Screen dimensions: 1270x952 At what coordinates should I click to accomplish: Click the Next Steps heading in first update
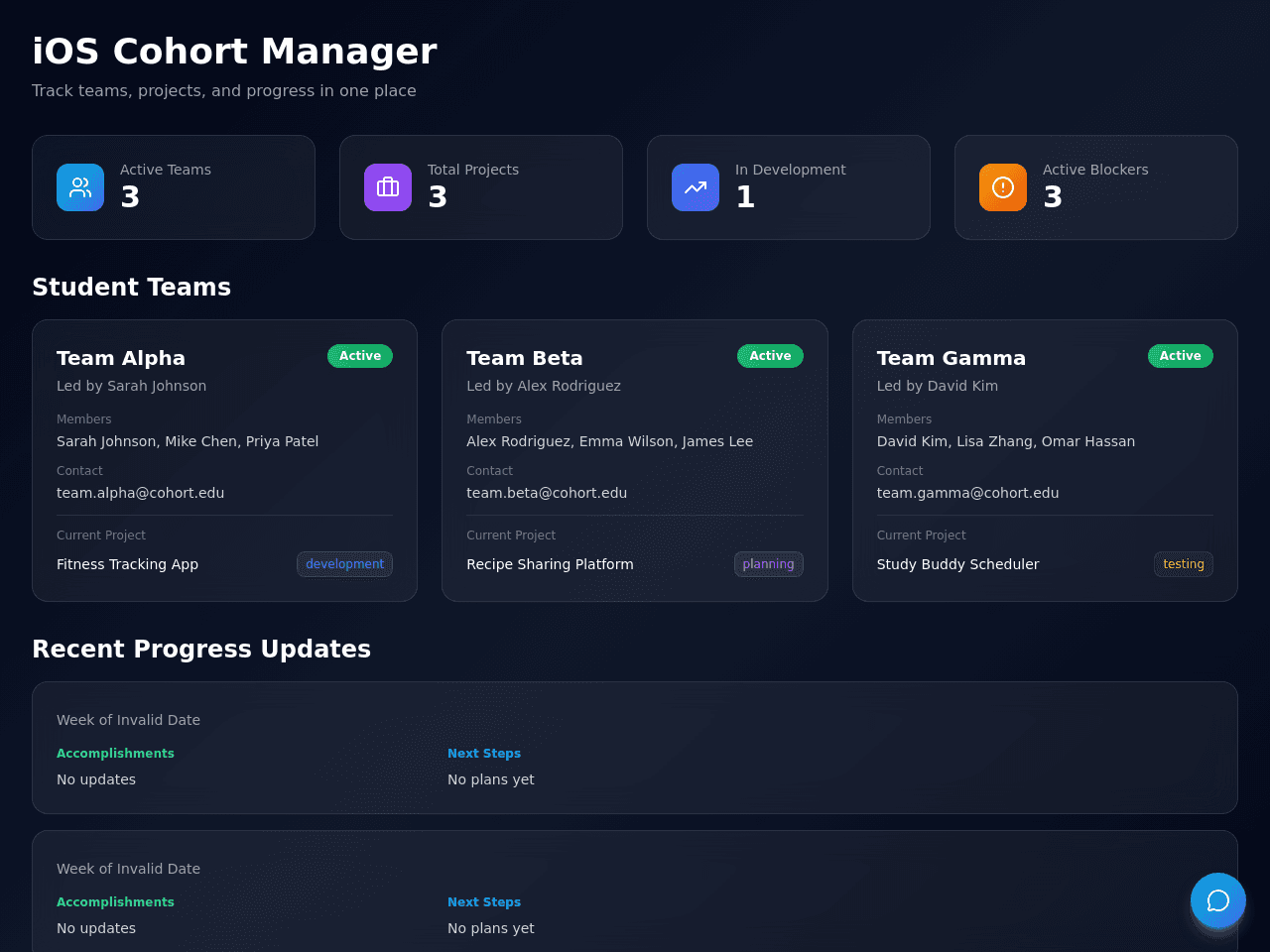[x=484, y=754]
